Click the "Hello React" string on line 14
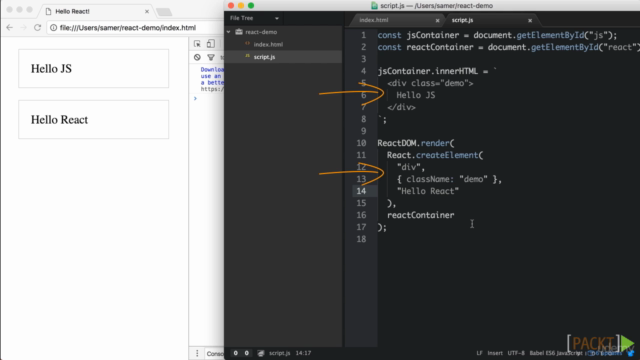 tap(428, 191)
